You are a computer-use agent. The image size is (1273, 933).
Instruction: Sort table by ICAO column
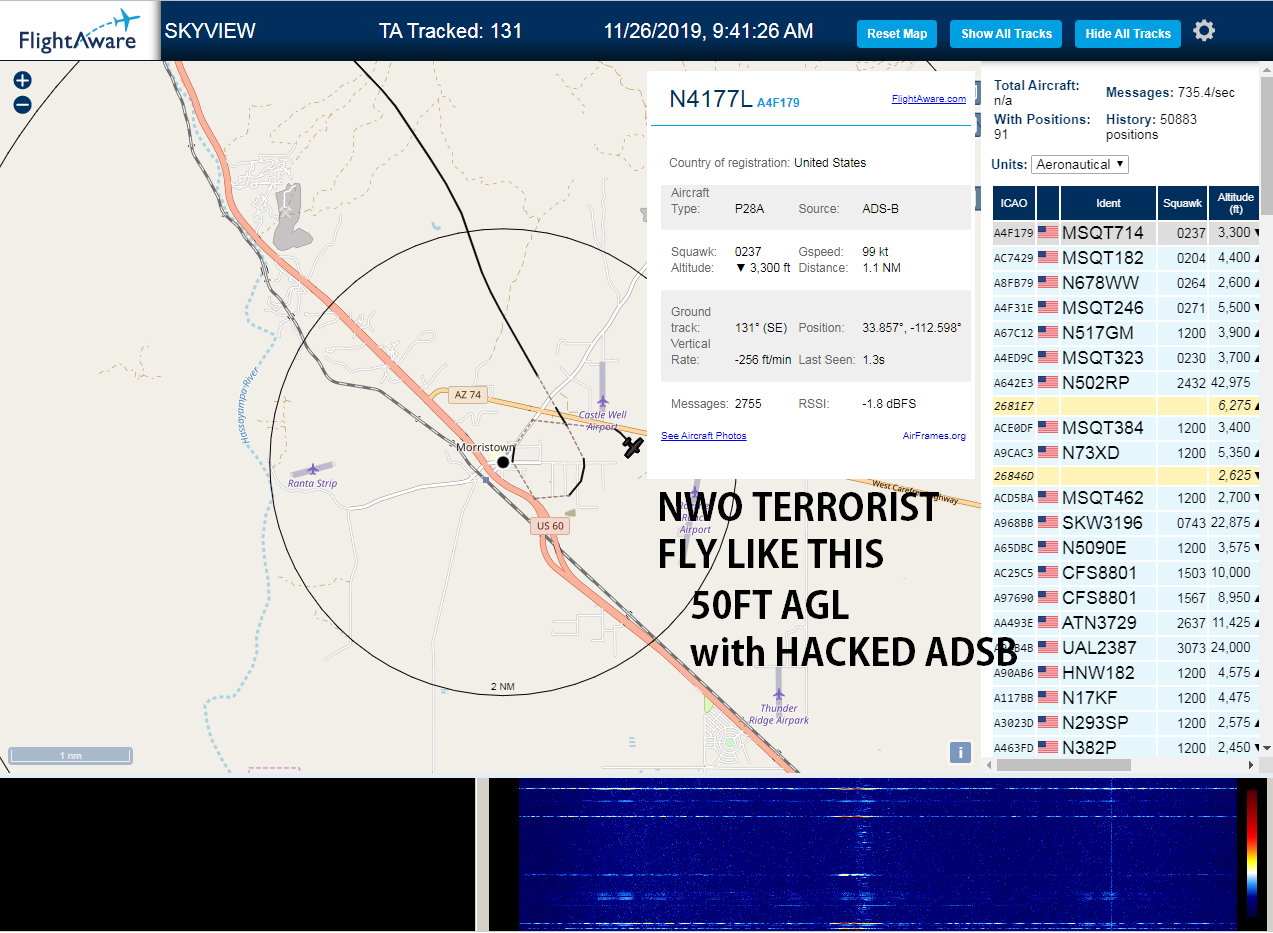(x=1013, y=203)
